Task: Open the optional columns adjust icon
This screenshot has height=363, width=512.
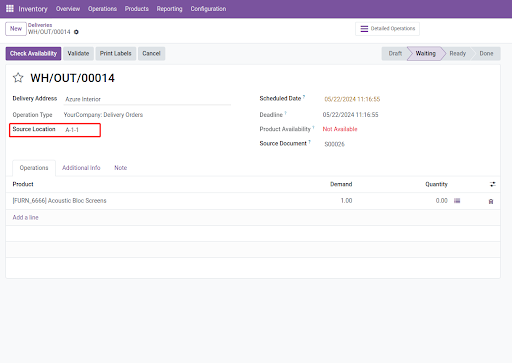Action: tap(493, 184)
